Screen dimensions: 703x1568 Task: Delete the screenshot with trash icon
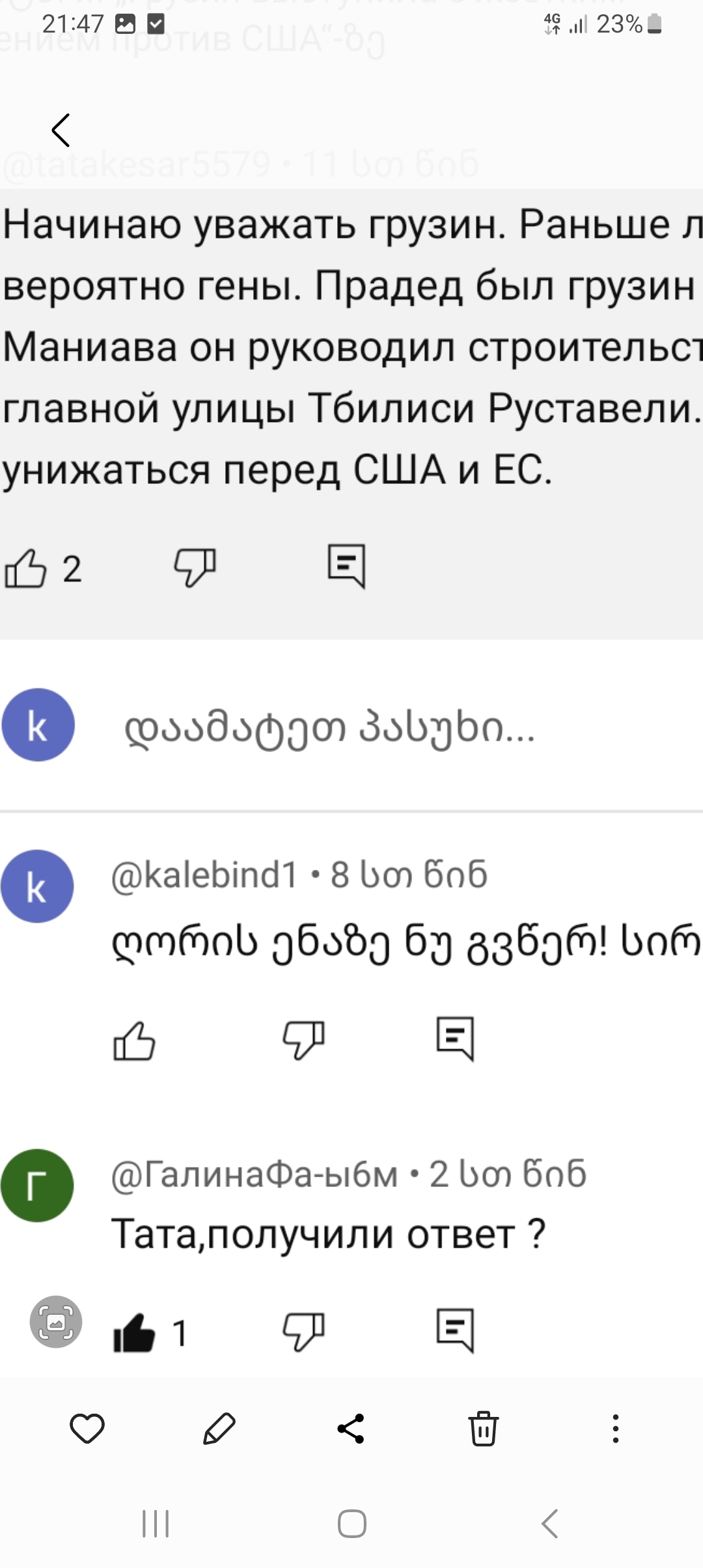point(484,1429)
